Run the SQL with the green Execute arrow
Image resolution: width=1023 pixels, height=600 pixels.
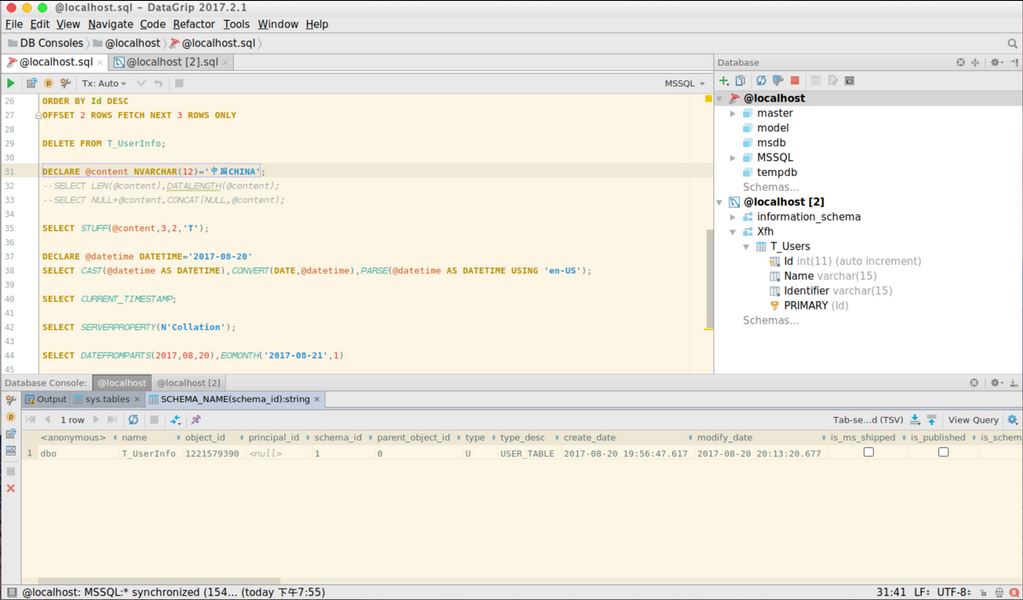tap(11, 83)
